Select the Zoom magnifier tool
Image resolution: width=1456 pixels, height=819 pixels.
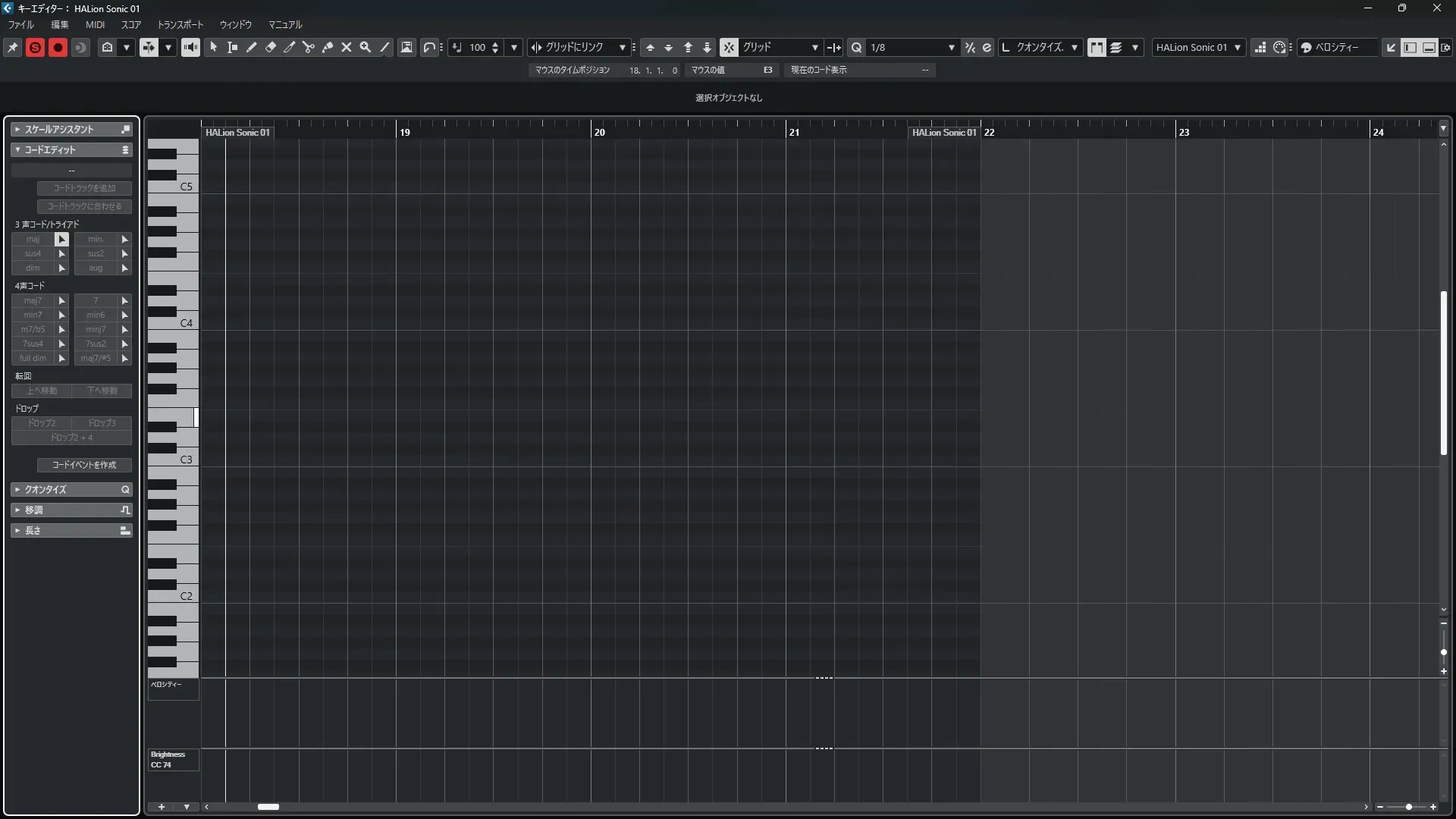point(366,47)
